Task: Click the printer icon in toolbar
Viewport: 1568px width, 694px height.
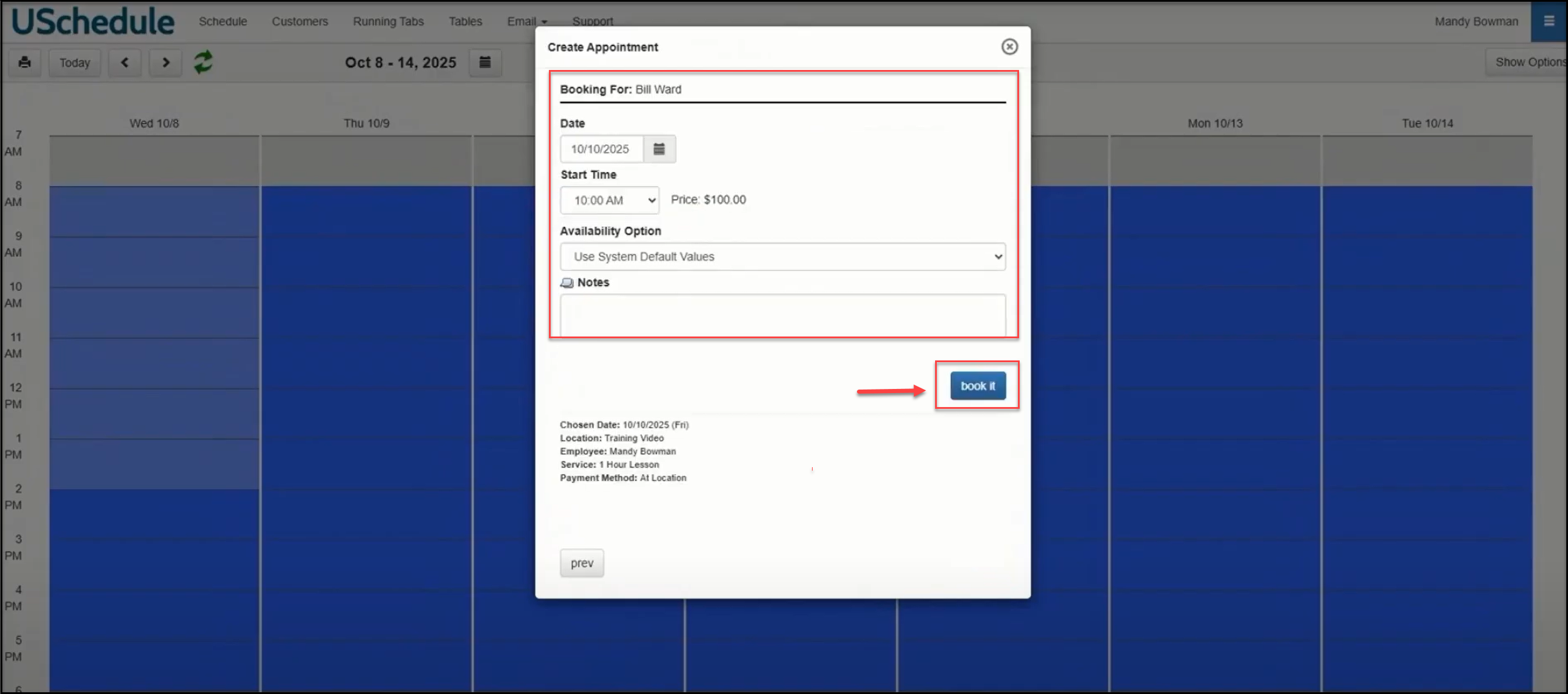Action: coord(24,63)
